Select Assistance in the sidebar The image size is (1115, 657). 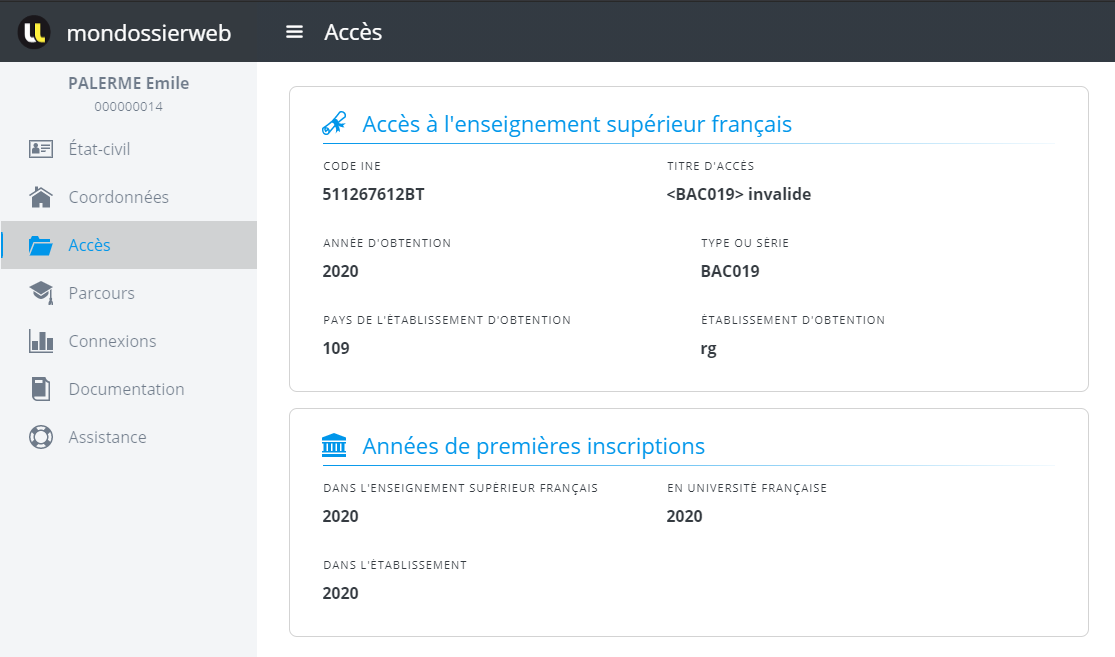pyautogui.click(x=107, y=437)
